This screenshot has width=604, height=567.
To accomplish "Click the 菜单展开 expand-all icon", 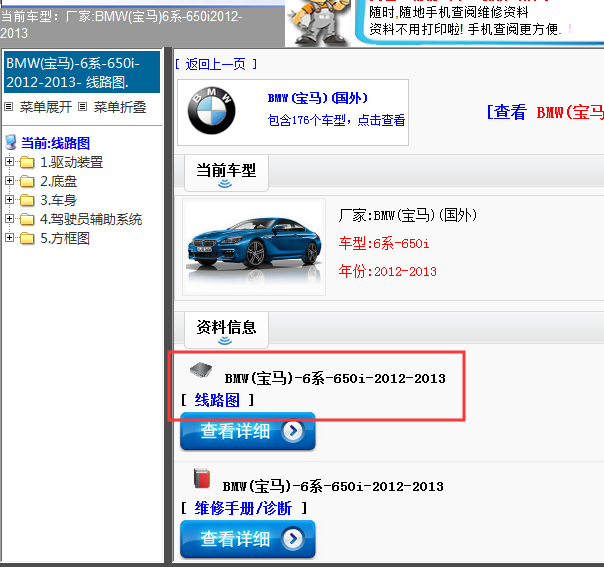I will point(8,107).
